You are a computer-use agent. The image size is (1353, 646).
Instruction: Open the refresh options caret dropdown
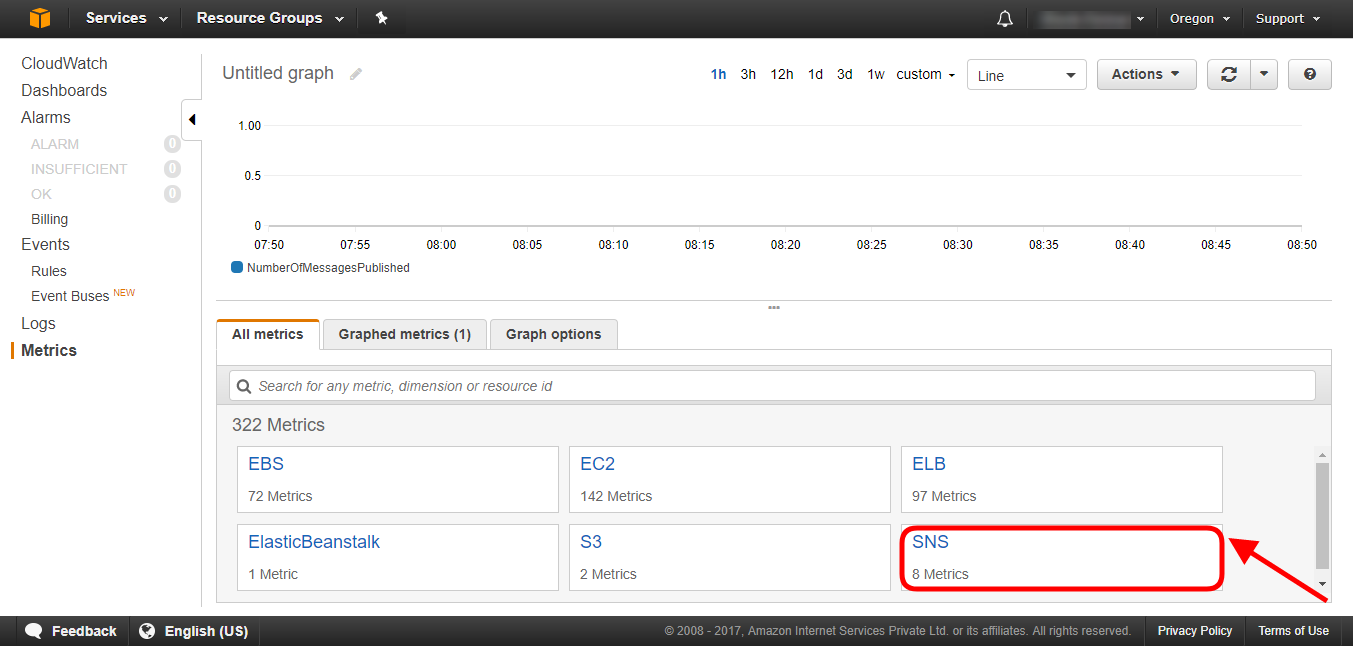click(x=1264, y=74)
